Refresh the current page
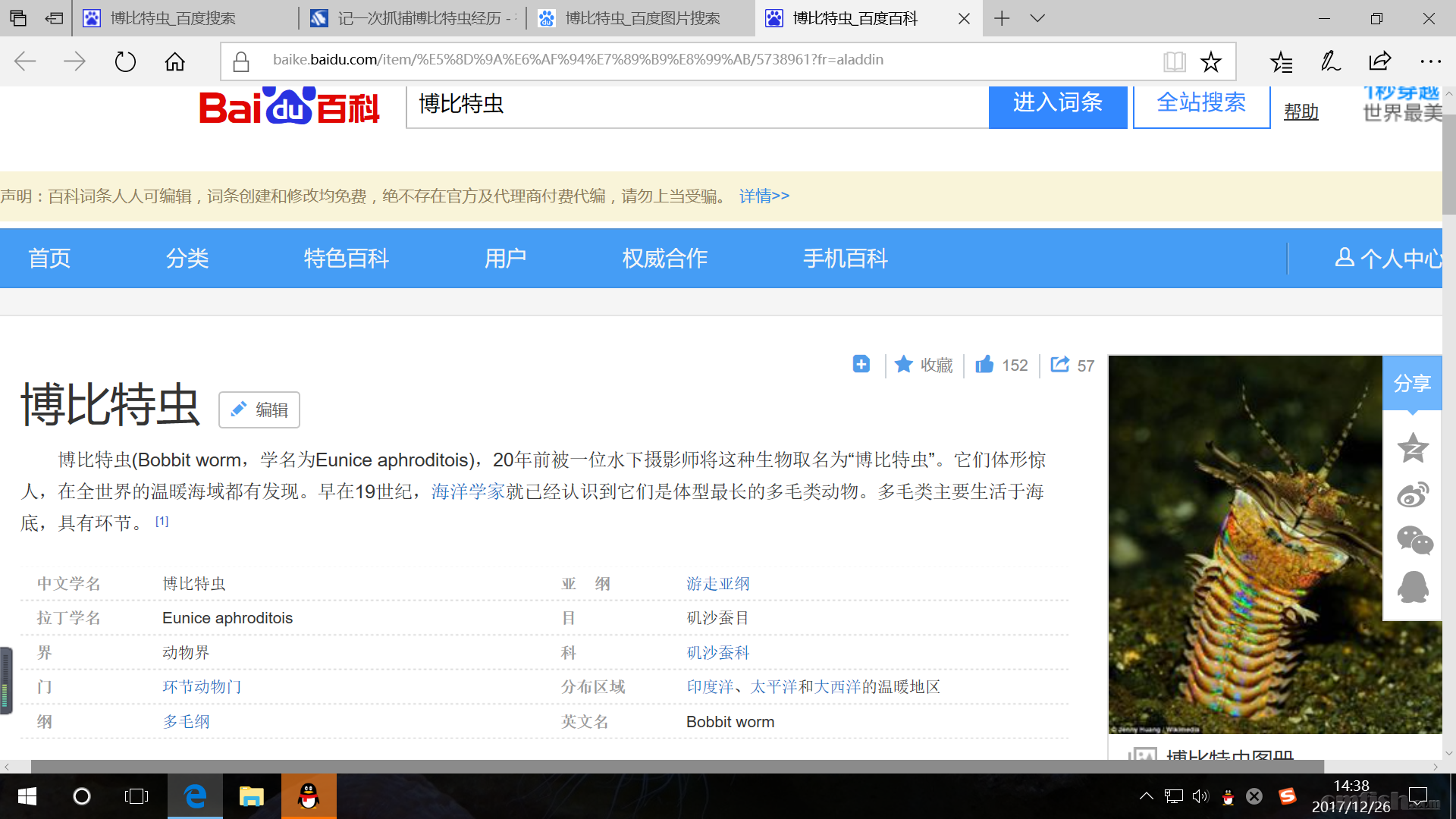The height and width of the screenshot is (819, 1456). (x=125, y=61)
